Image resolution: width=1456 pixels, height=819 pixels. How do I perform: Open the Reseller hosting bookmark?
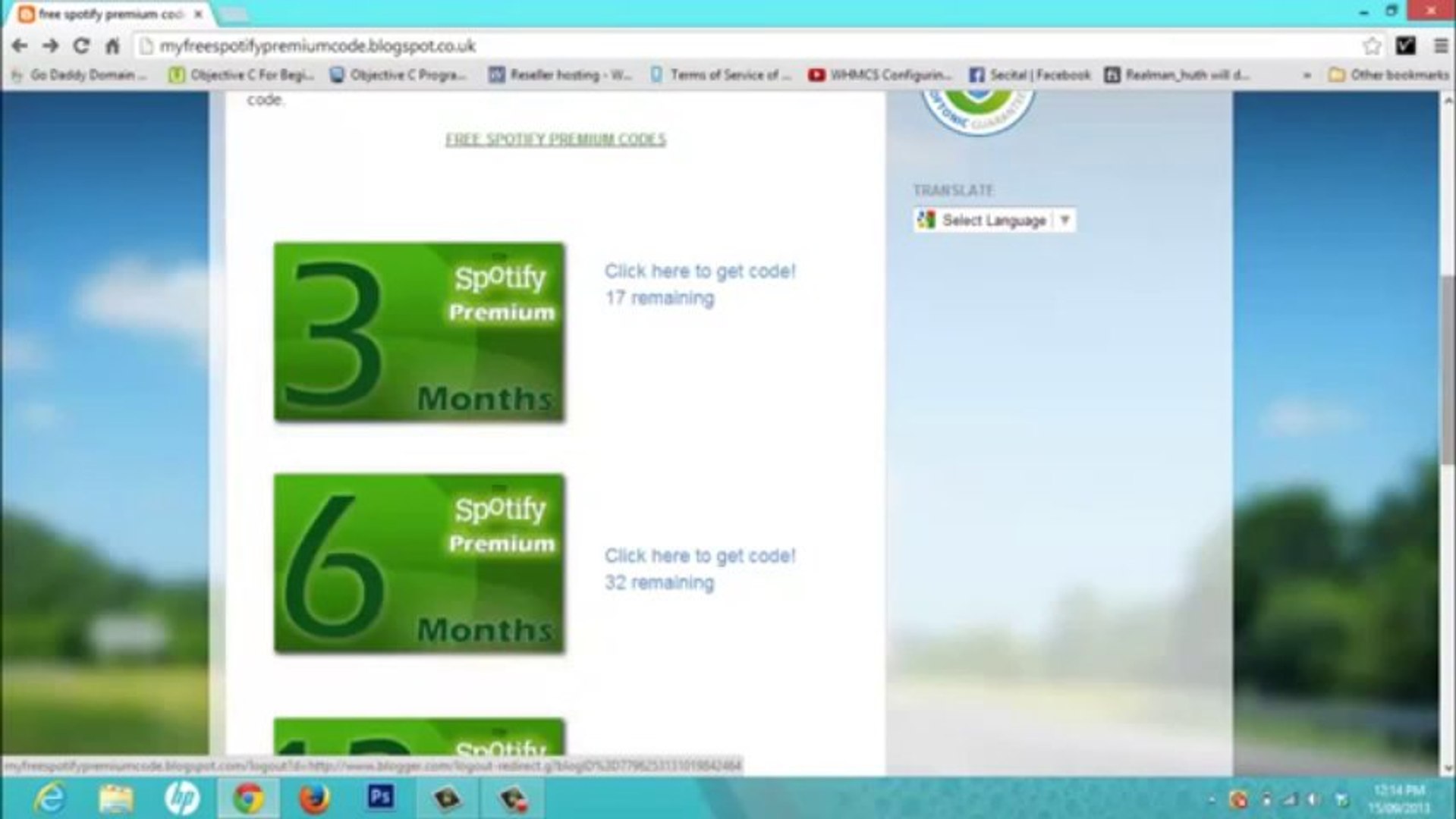point(560,75)
